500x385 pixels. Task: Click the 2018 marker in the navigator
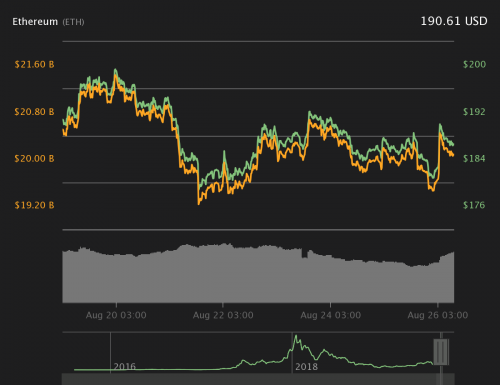coord(306,367)
